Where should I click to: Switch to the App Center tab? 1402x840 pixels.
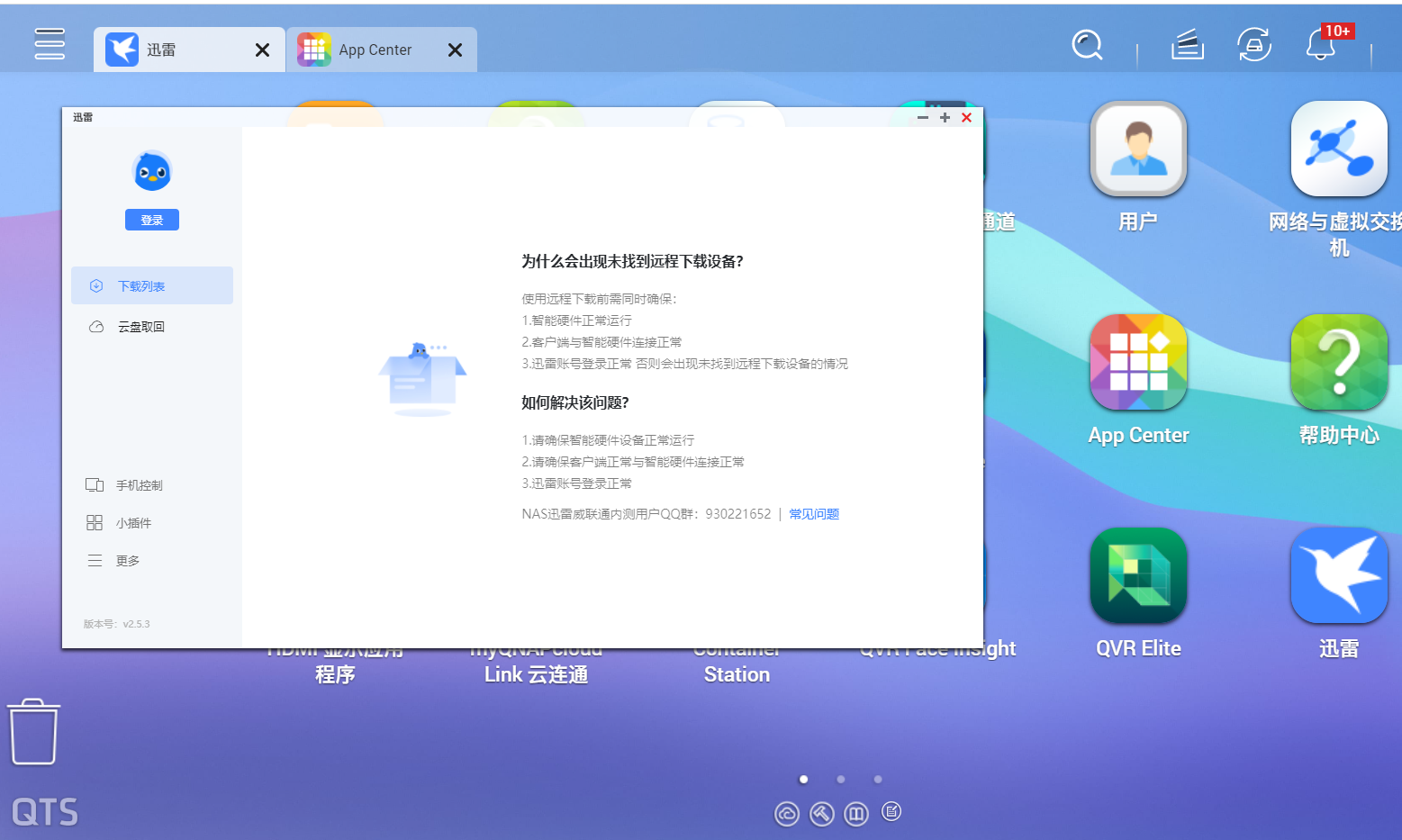pos(375,50)
